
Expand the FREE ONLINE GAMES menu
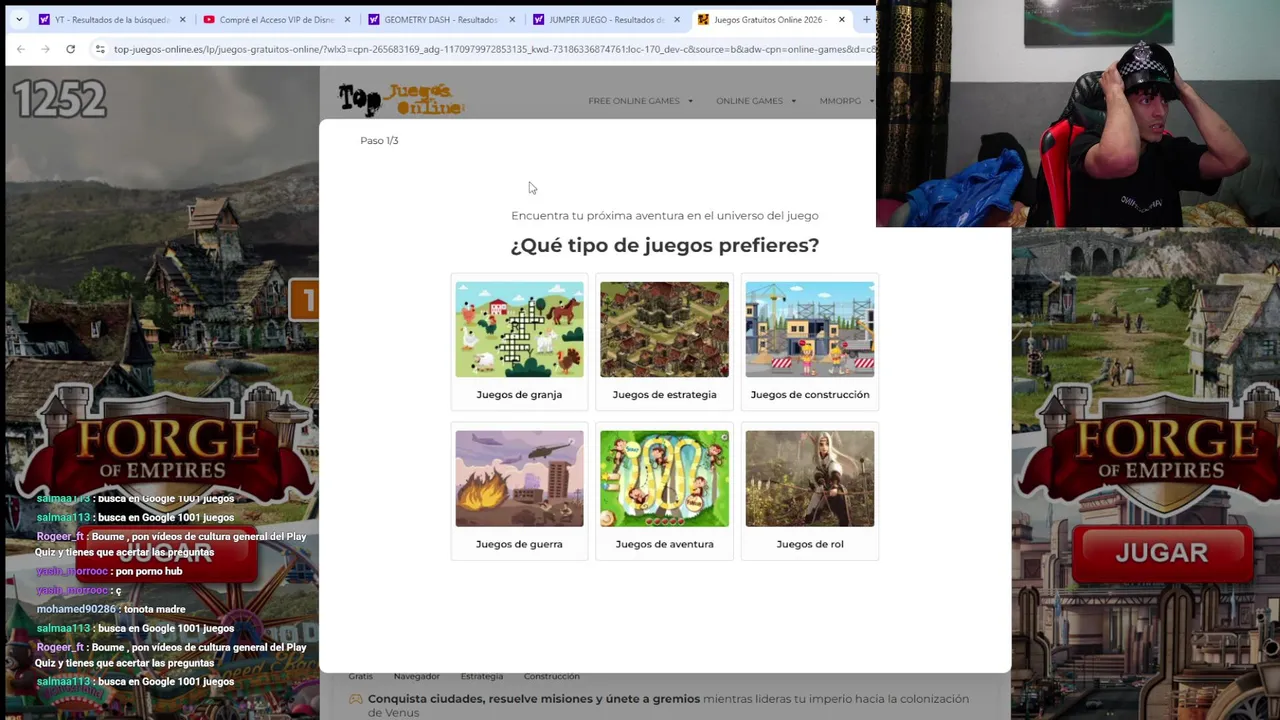click(x=640, y=100)
